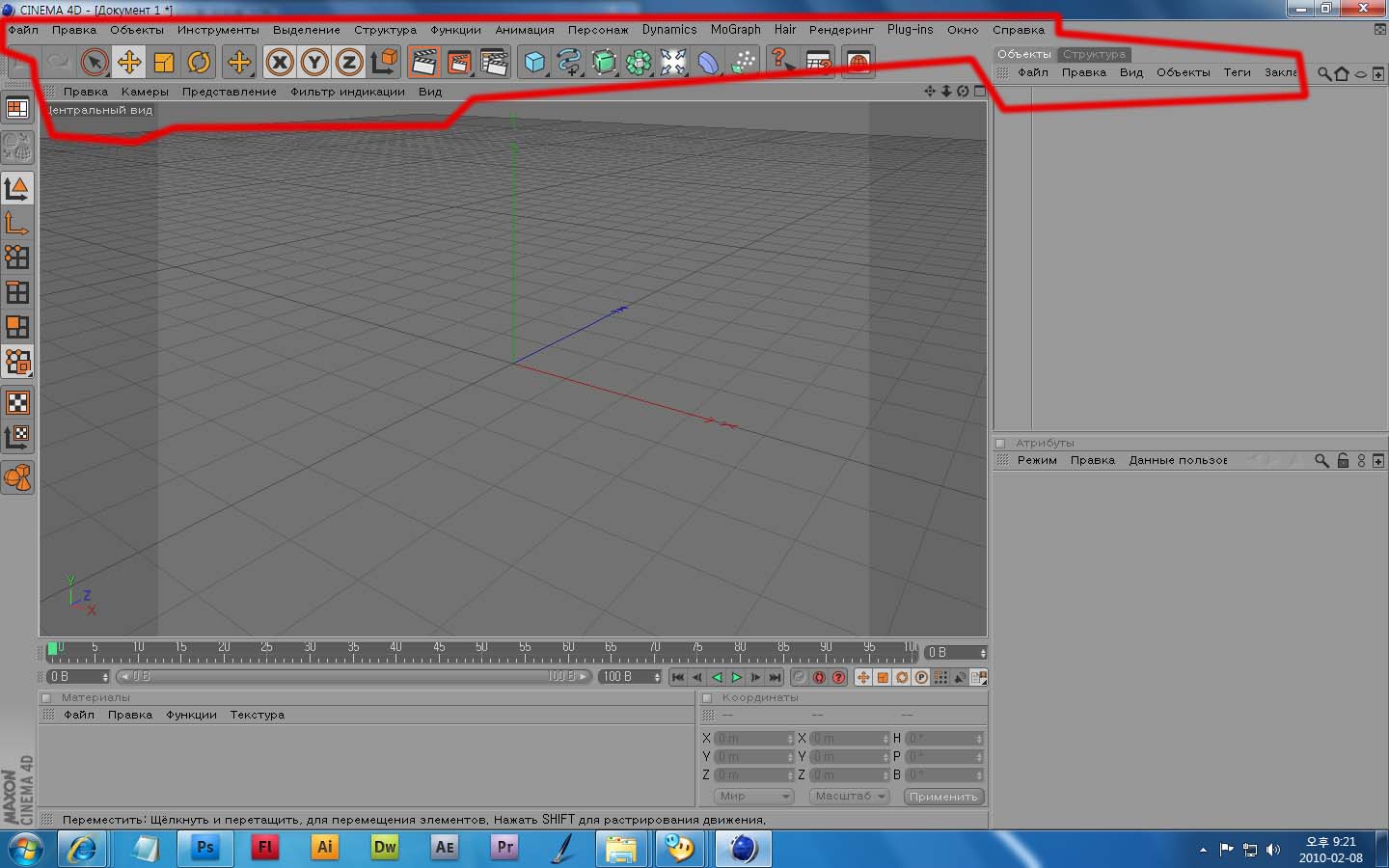Image resolution: width=1389 pixels, height=868 pixels.
Task: Open the MoGraph menu
Action: point(736,30)
